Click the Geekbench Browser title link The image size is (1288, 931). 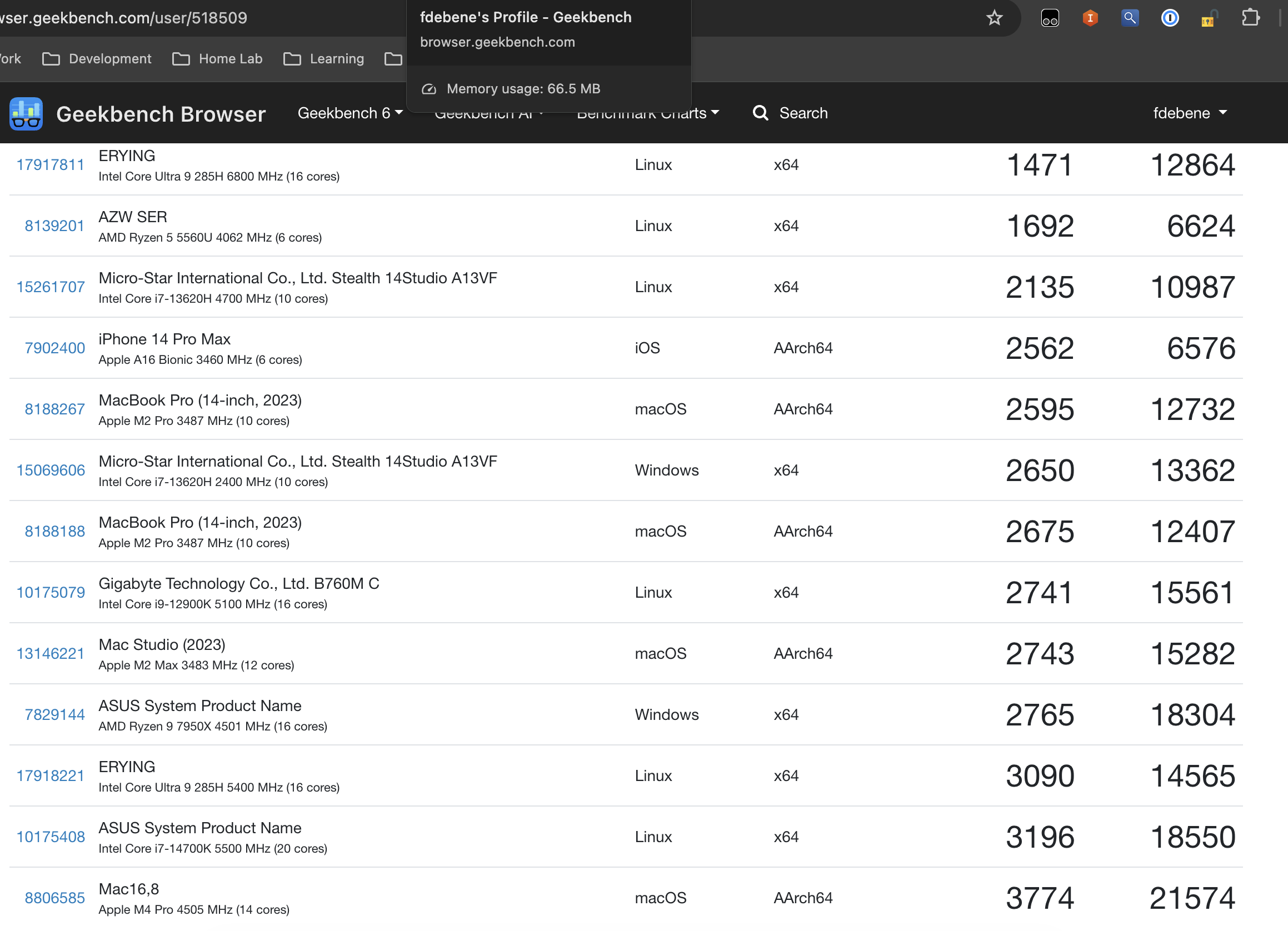pos(161,114)
